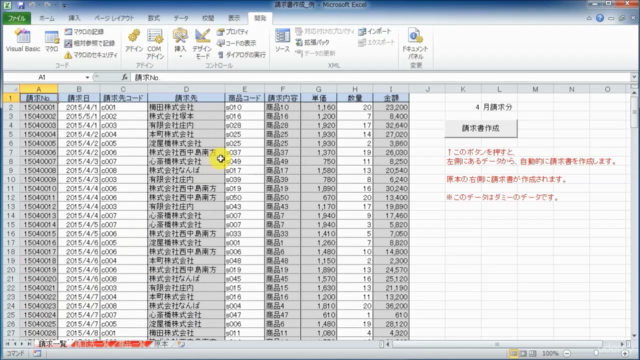Select column G header
The width and height of the screenshot is (640, 360).
[x=318, y=89]
